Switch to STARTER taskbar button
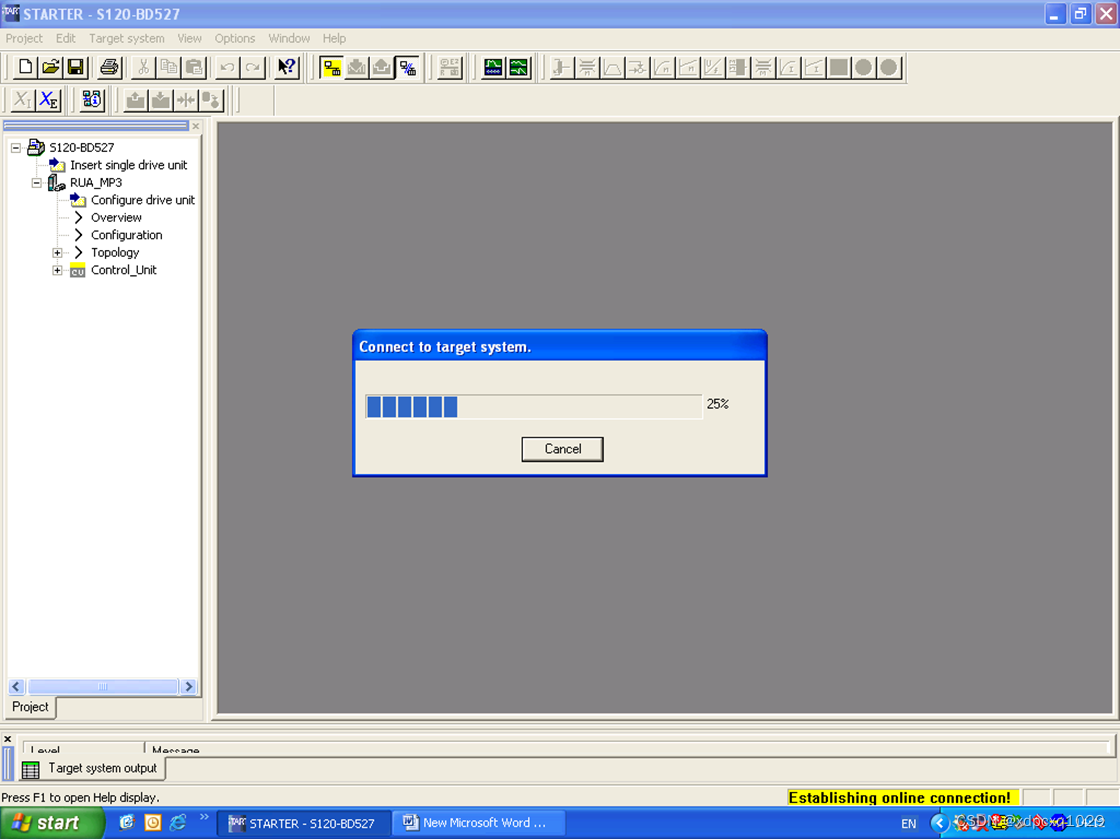 [x=302, y=823]
